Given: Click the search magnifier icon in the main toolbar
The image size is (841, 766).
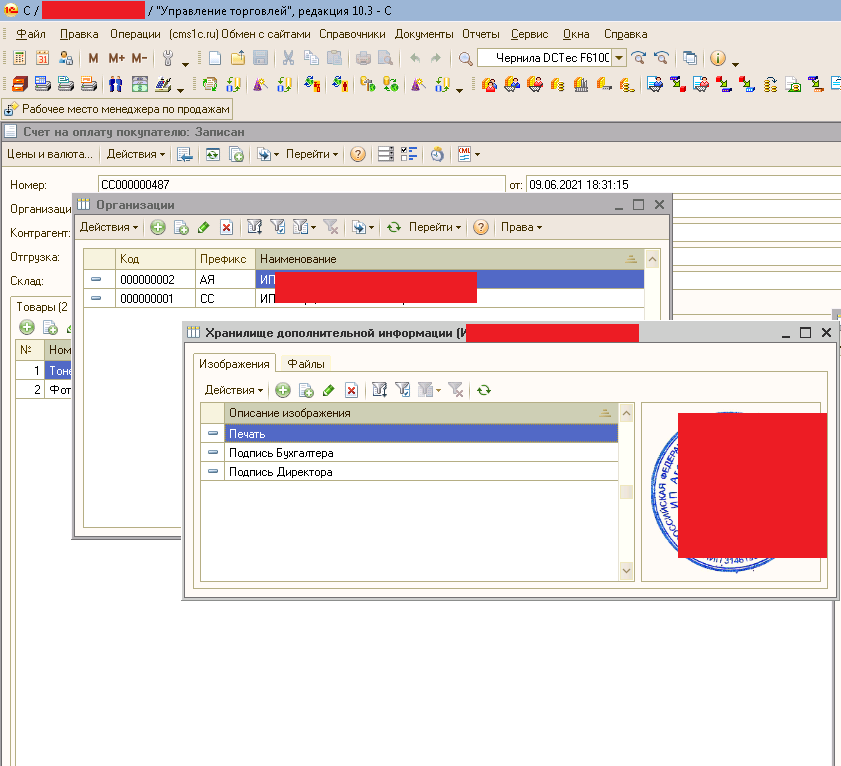Looking at the screenshot, I should [x=465, y=58].
